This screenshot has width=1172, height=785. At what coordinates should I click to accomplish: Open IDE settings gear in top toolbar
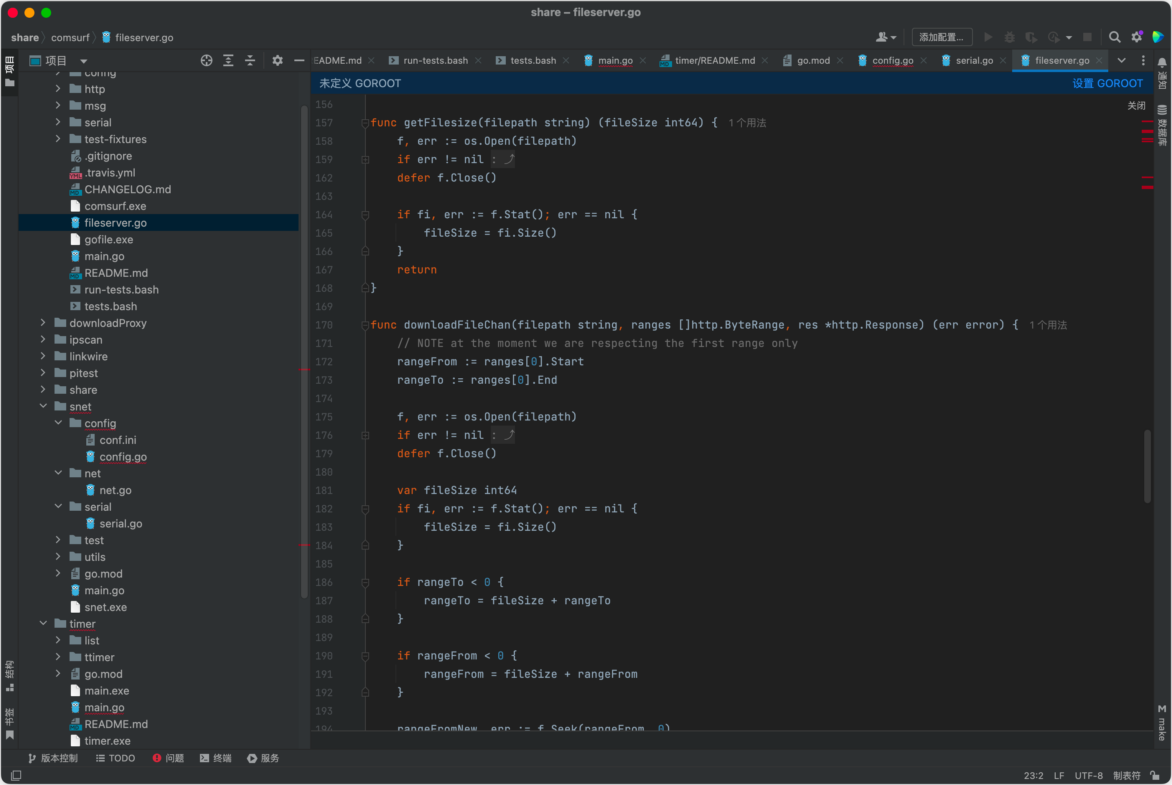pyautogui.click(x=1137, y=37)
